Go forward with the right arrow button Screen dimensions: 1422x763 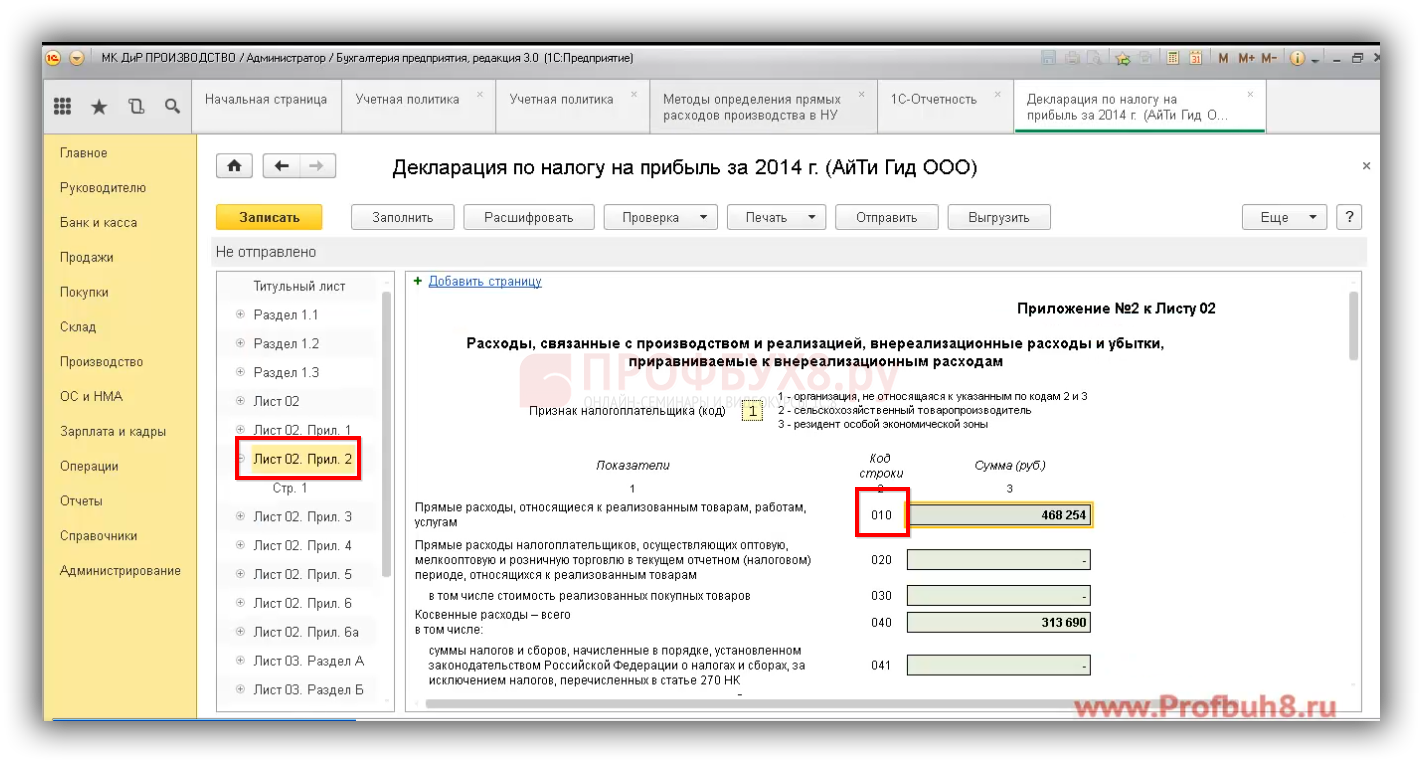click(x=317, y=166)
